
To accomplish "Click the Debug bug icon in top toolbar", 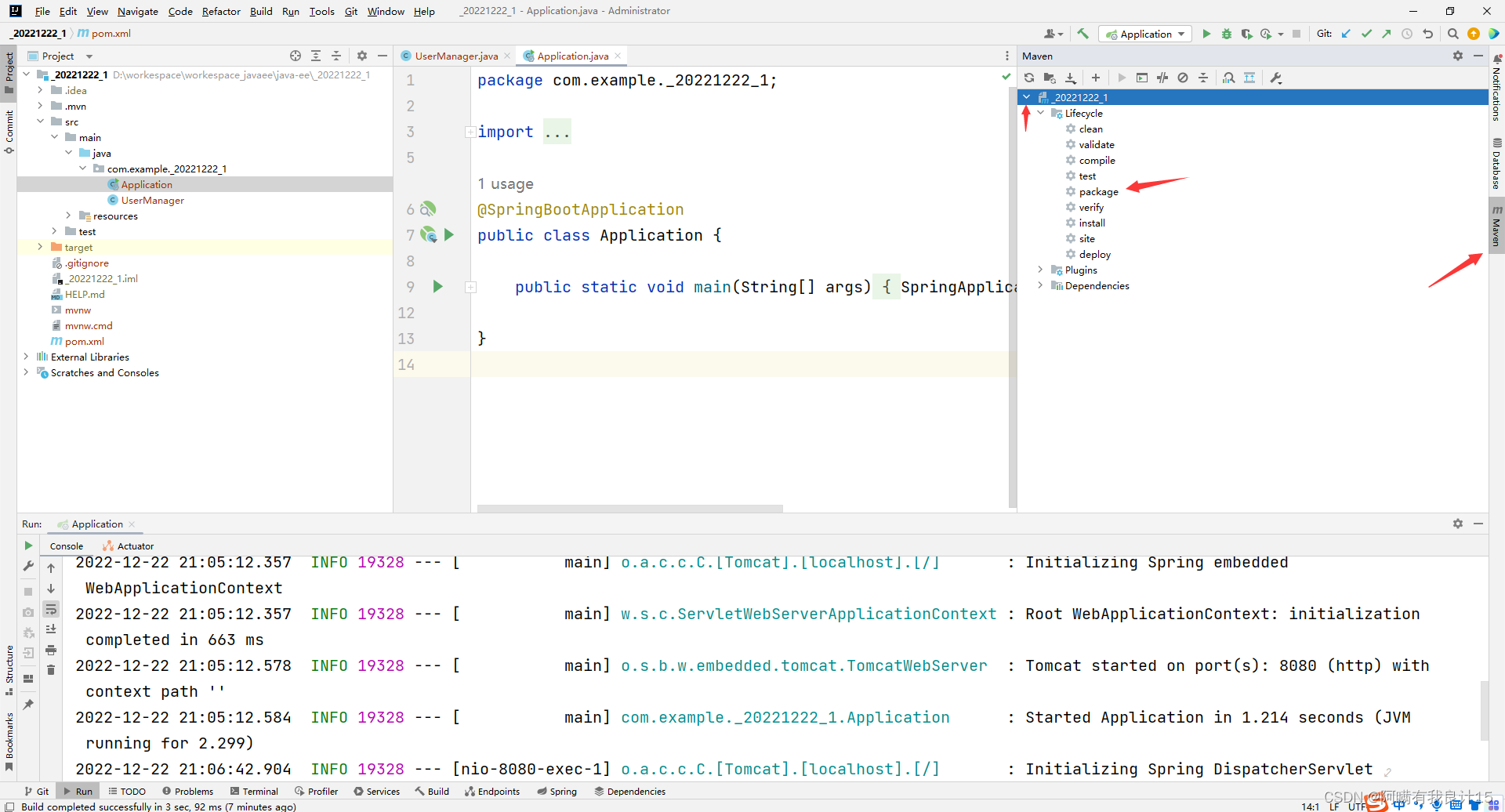I will click(1227, 34).
